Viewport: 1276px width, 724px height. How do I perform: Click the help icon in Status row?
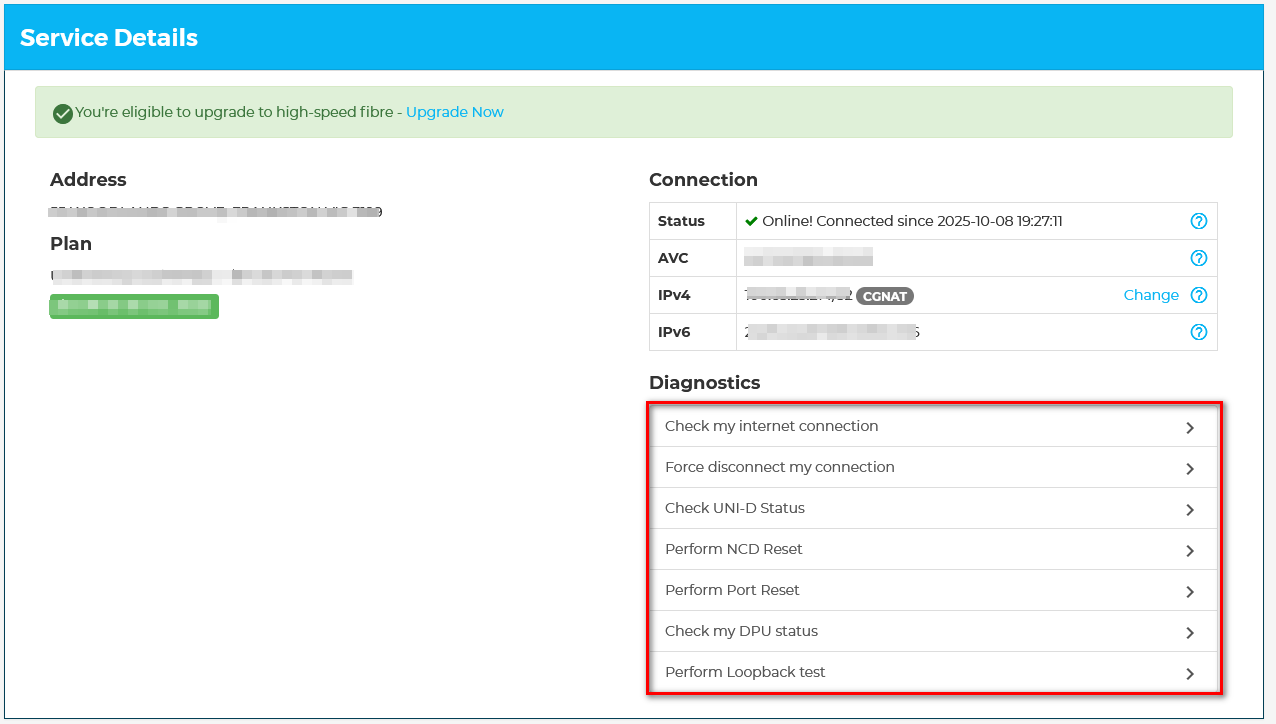1199,221
